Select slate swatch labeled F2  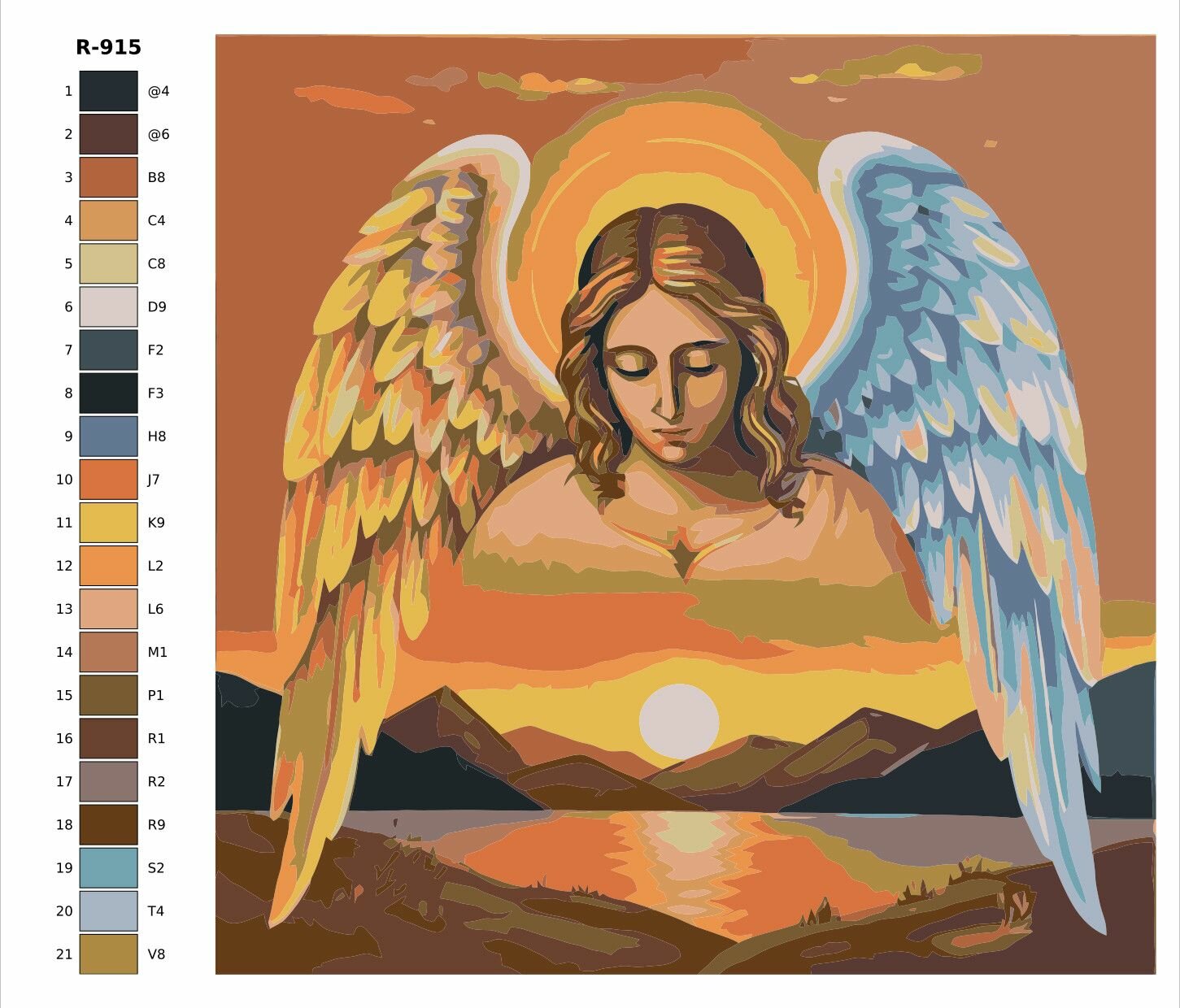(x=108, y=350)
